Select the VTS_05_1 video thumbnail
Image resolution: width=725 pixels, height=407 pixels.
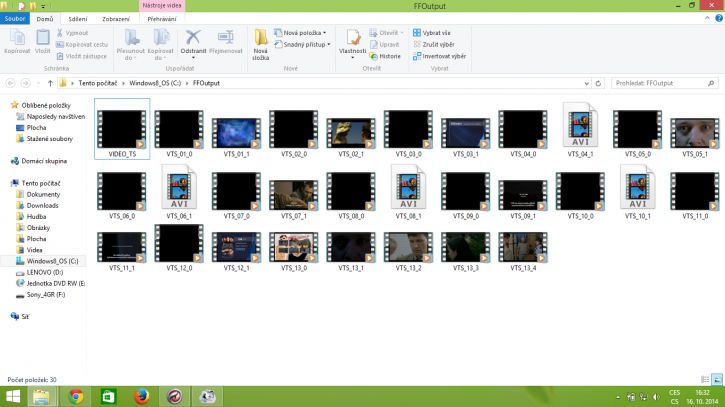pos(695,134)
